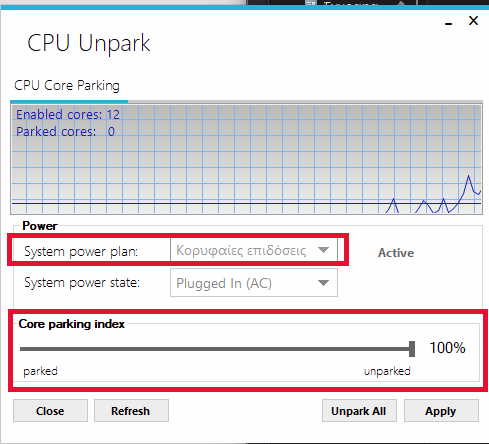Click the 100% index value
This screenshot has width=489, height=444.
pos(447,348)
